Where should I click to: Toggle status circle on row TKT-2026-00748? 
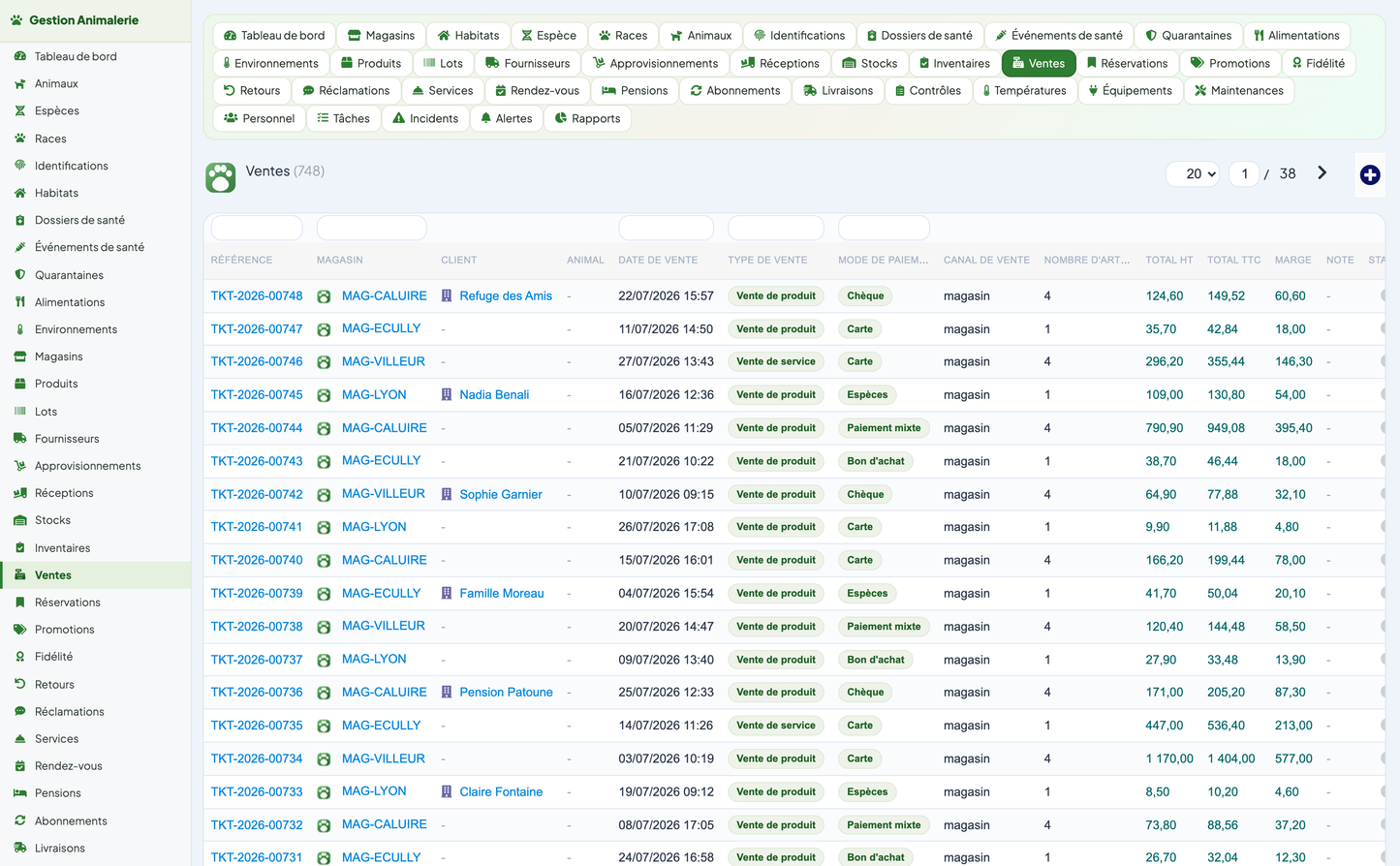tap(1384, 295)
